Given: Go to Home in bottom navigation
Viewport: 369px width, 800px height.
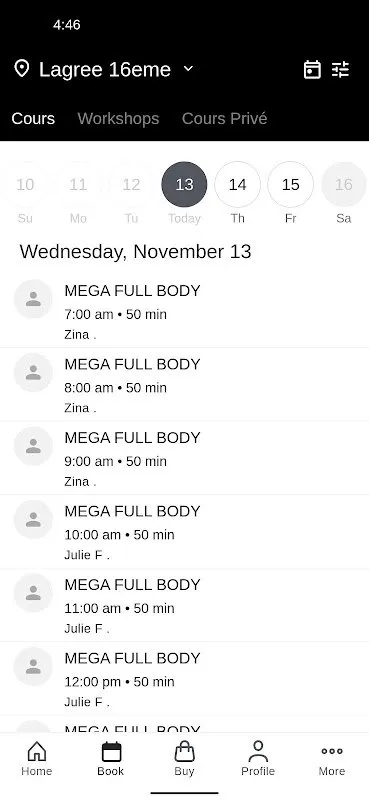Looking at the screenshot, I should pos(37,759).
